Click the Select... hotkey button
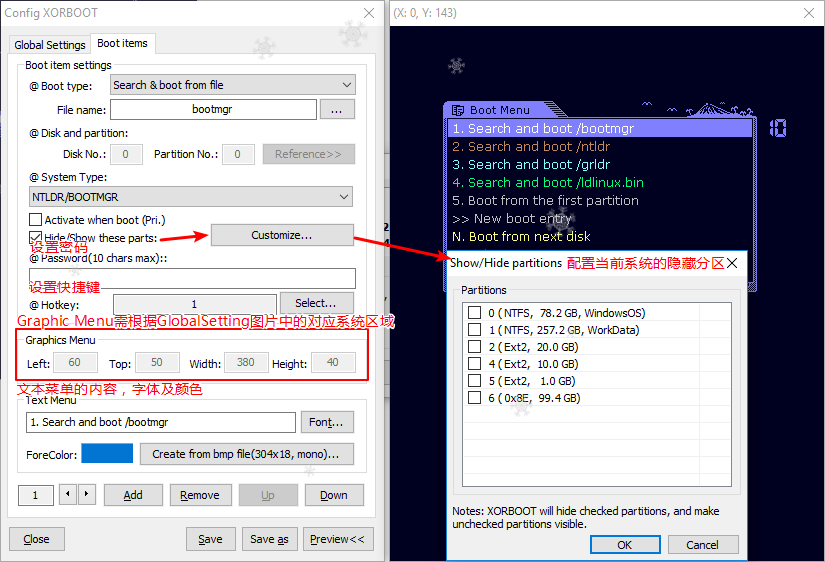825x562 pixels. coord(316,303)
